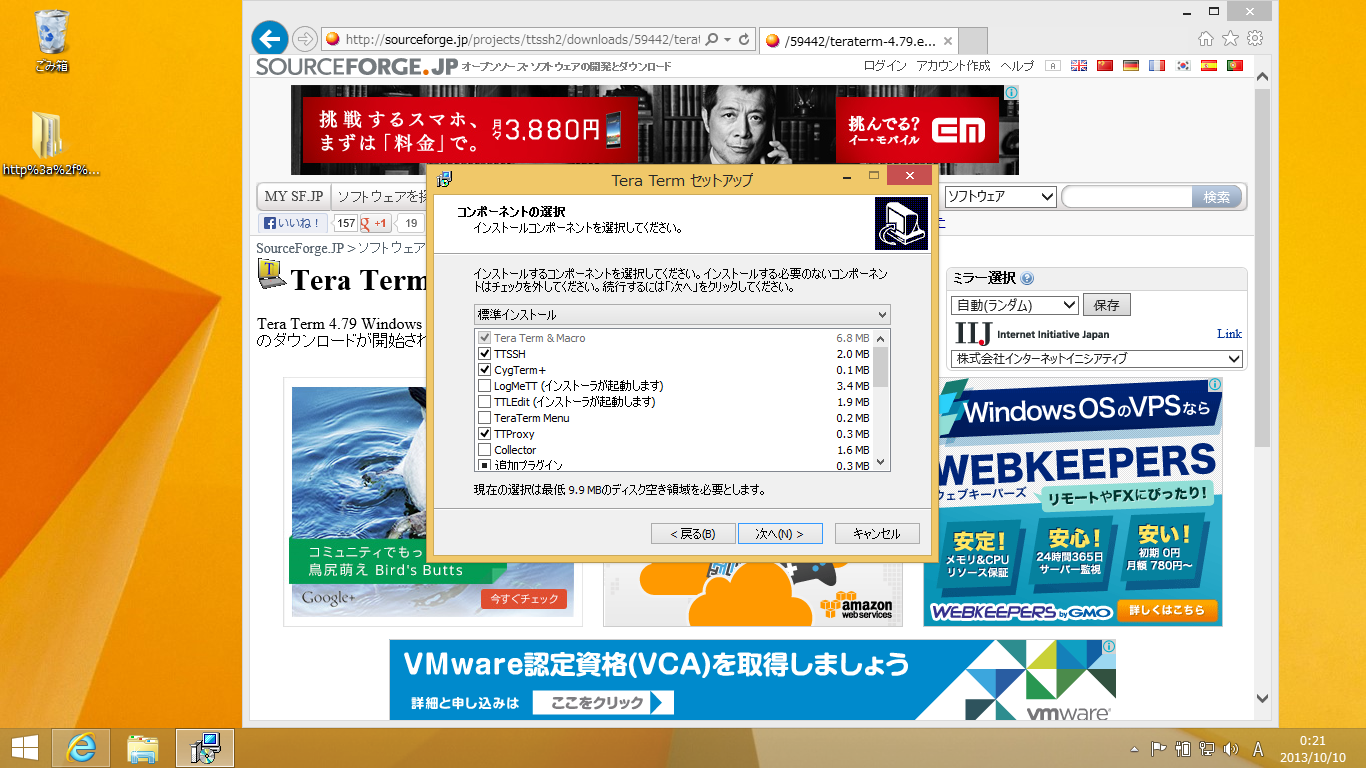Open the MY SF.JP menu tab
The image size is (1366, 768).
pyautogui.click(x=294, y=197)
